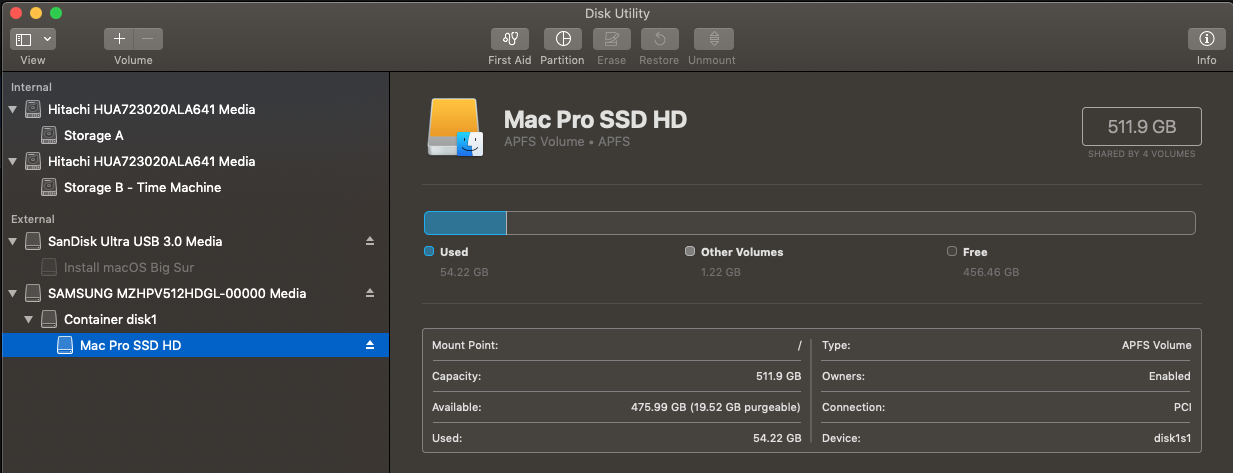This screenshot has width=1233, height=473.
Task: Collapse the Container disk1 disclosure triangle
Action: pyautogui.click(x=29, y=319)
